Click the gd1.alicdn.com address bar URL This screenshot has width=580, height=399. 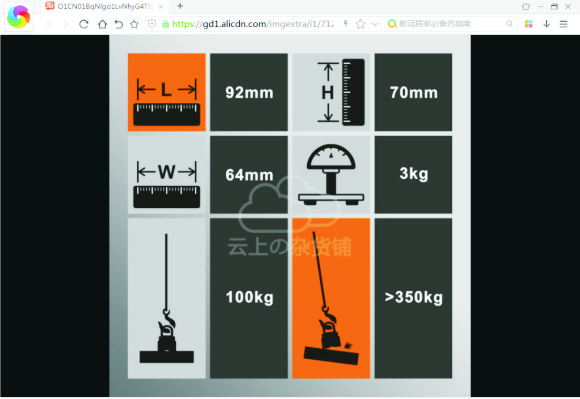click(253, 24)
